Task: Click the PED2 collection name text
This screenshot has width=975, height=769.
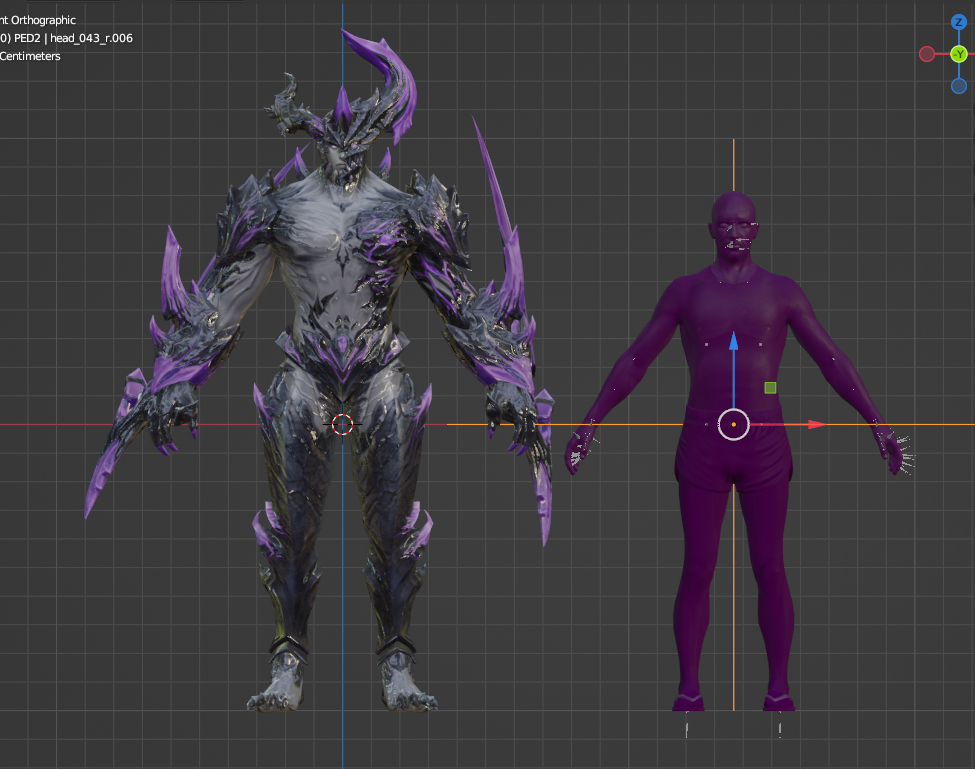Action: tap(30, 38)
